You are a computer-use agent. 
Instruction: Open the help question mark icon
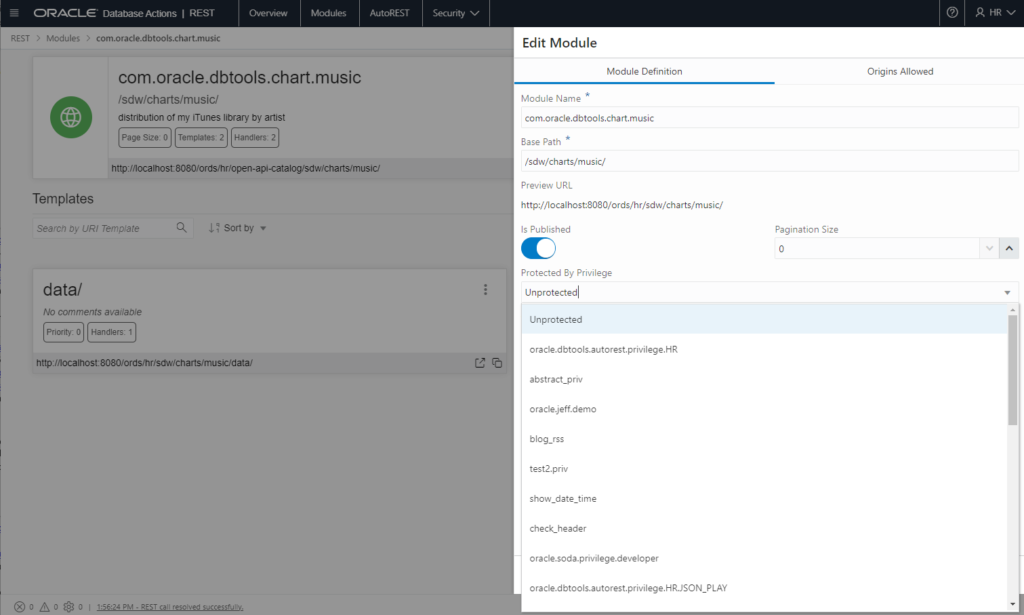pos(952,12)
